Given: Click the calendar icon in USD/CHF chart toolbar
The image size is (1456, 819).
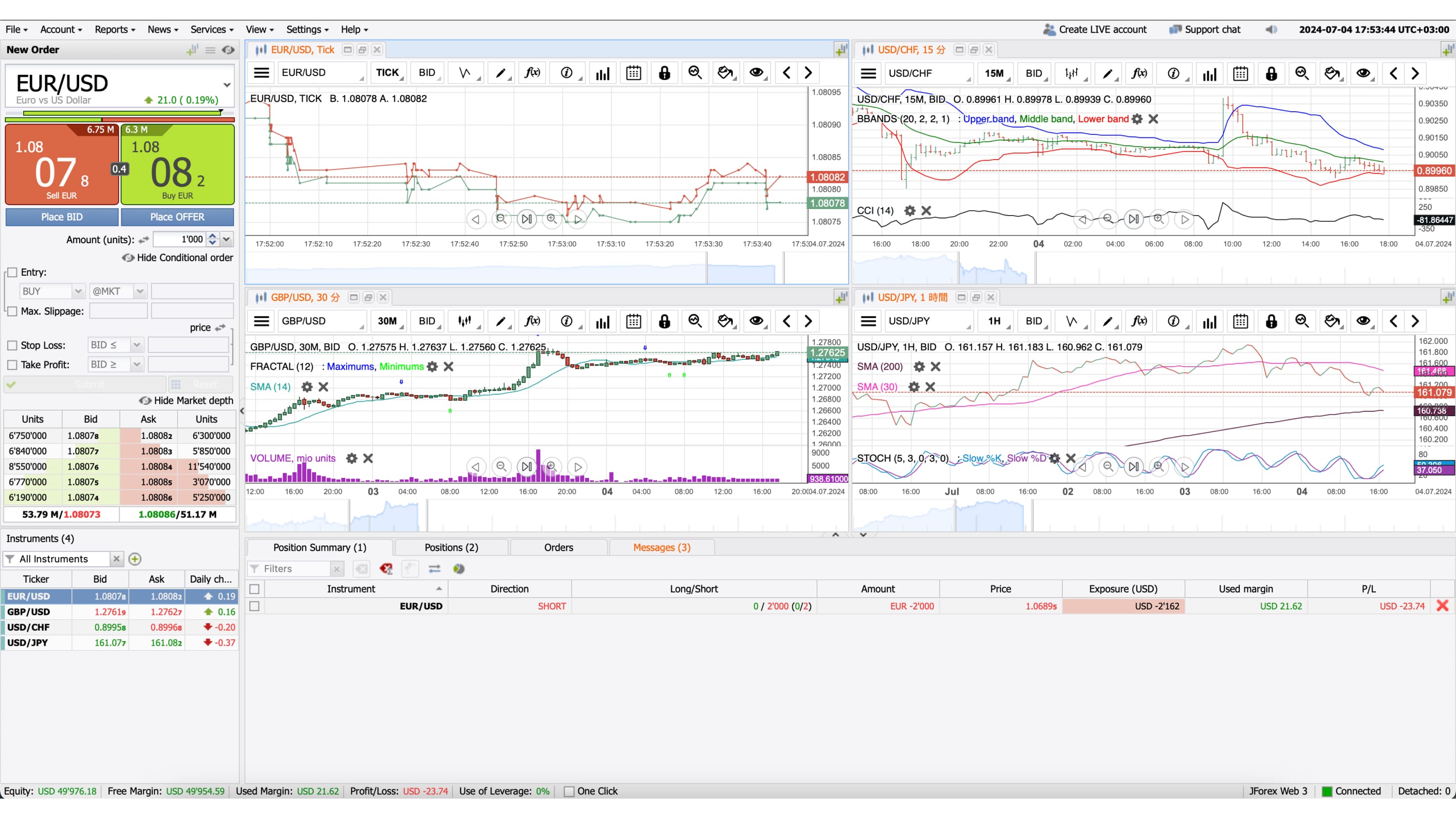Looking at the screenshot, I should 1240,74.
